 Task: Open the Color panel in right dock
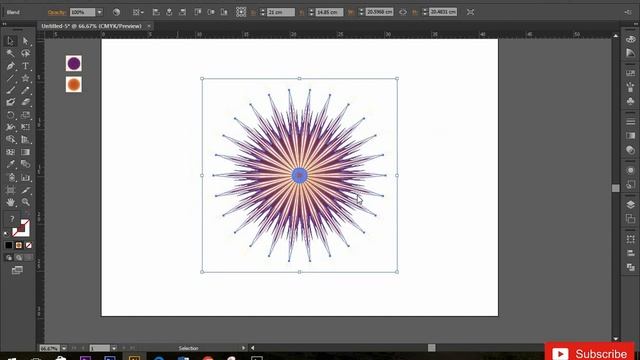(x=630, y=40)
